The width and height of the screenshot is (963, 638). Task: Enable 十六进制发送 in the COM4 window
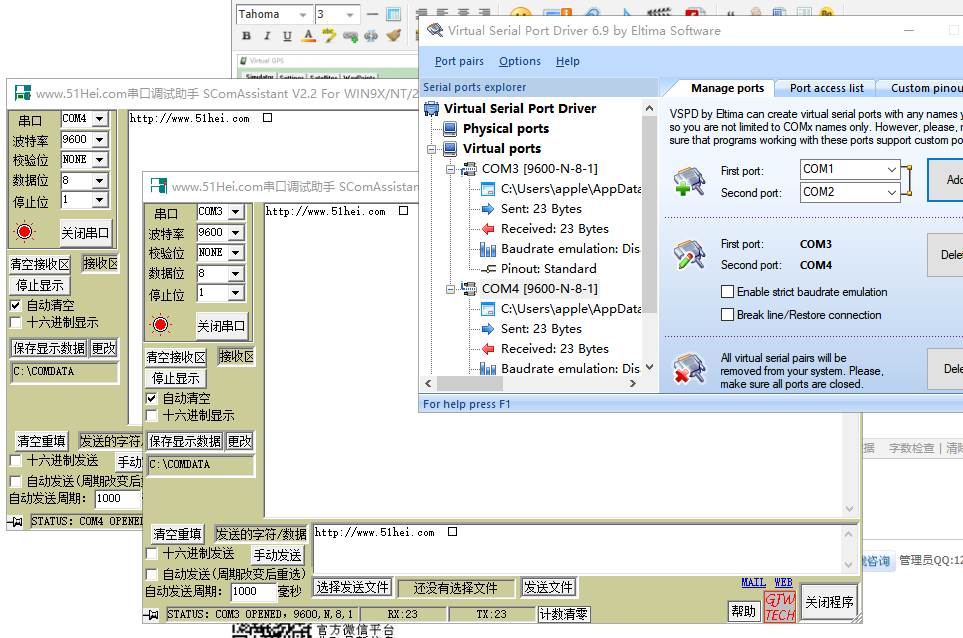pyautogui.click(x=16, y=461)
